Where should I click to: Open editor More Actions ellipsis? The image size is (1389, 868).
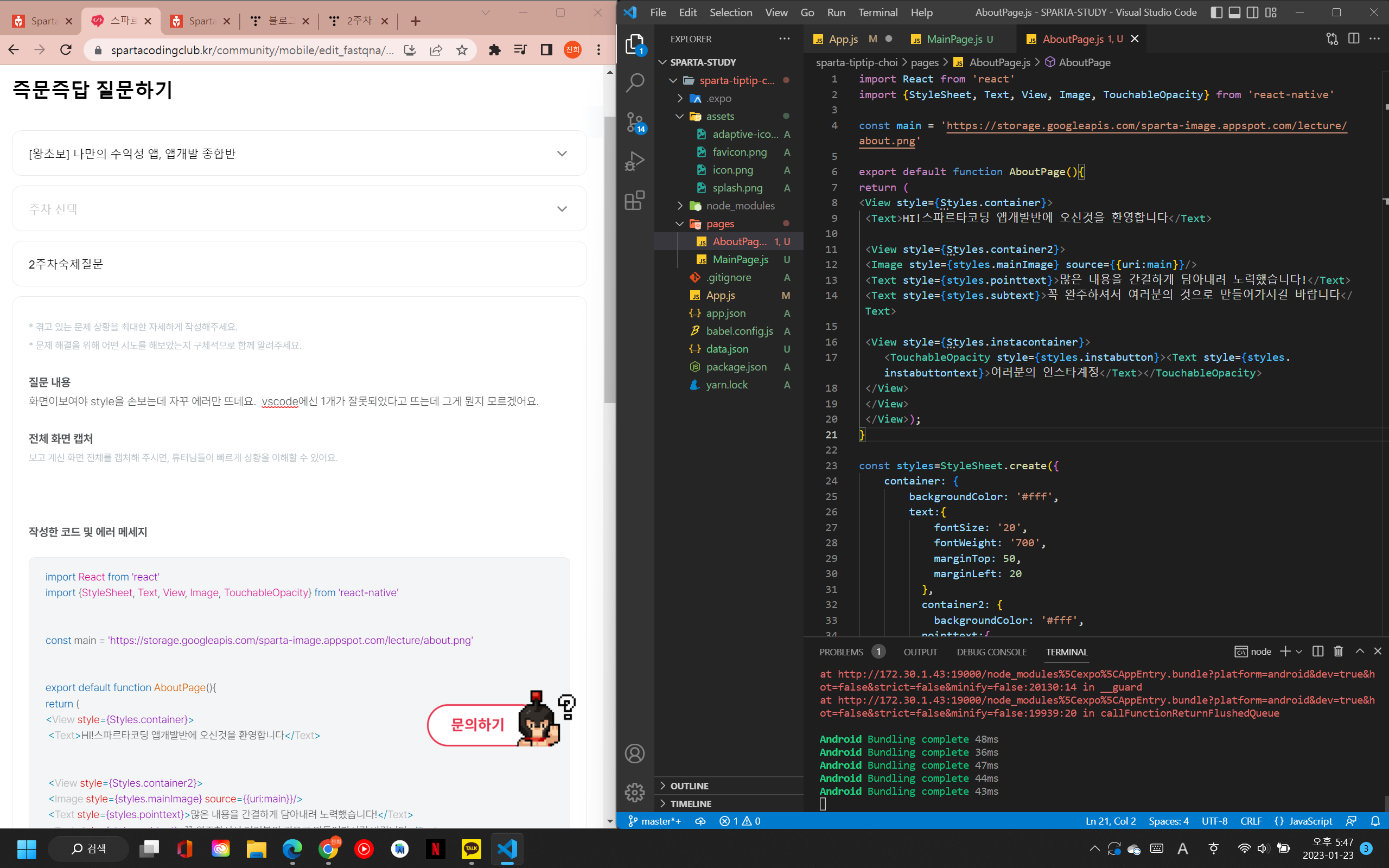click(1375, 39)
